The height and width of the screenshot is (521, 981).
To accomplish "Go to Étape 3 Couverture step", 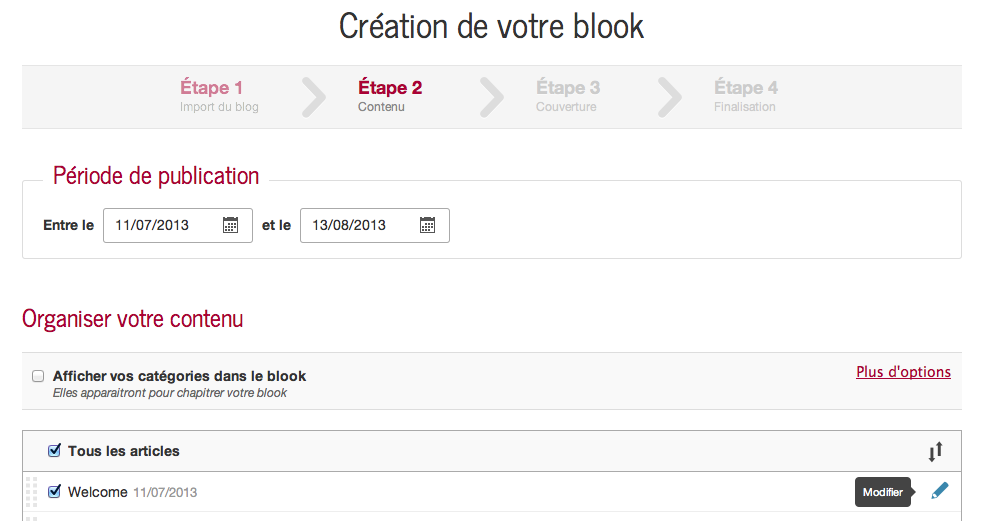I will tap(567, 96).
